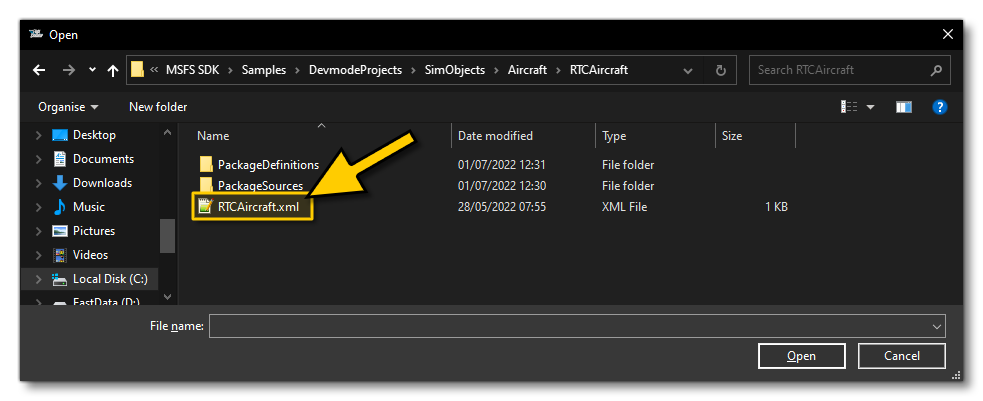Expand the Downloads tree node
983x401 pixels.
click(x=38, y=183)
